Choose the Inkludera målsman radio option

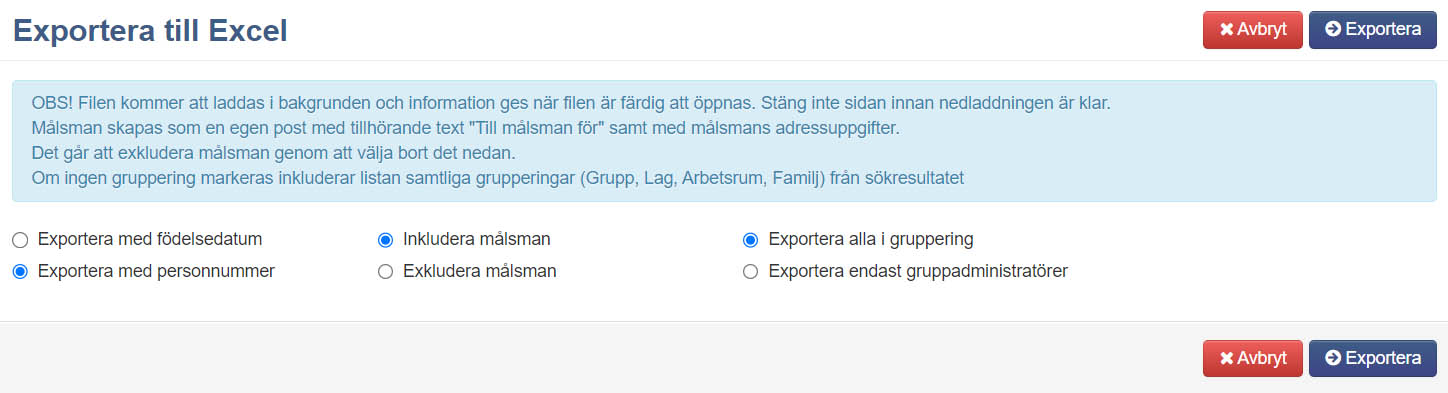[x=385, y=240]
